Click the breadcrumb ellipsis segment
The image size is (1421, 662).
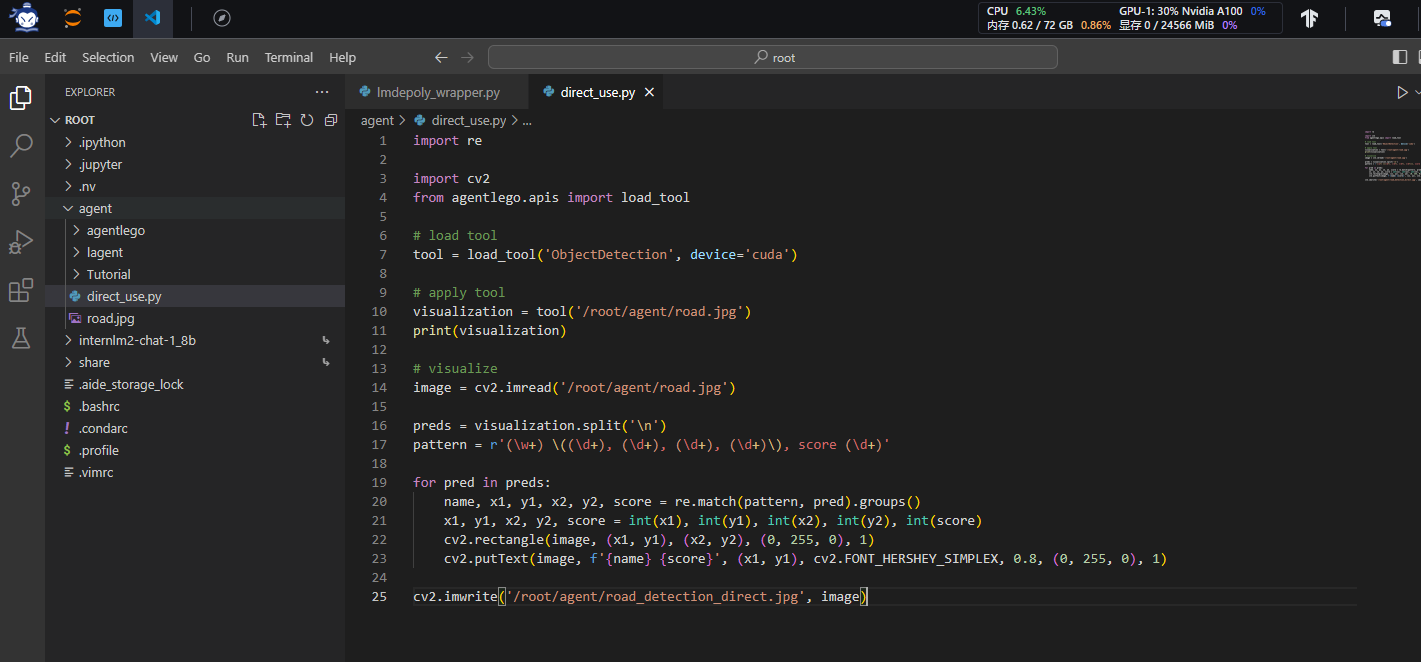click(x=528, y=120)
